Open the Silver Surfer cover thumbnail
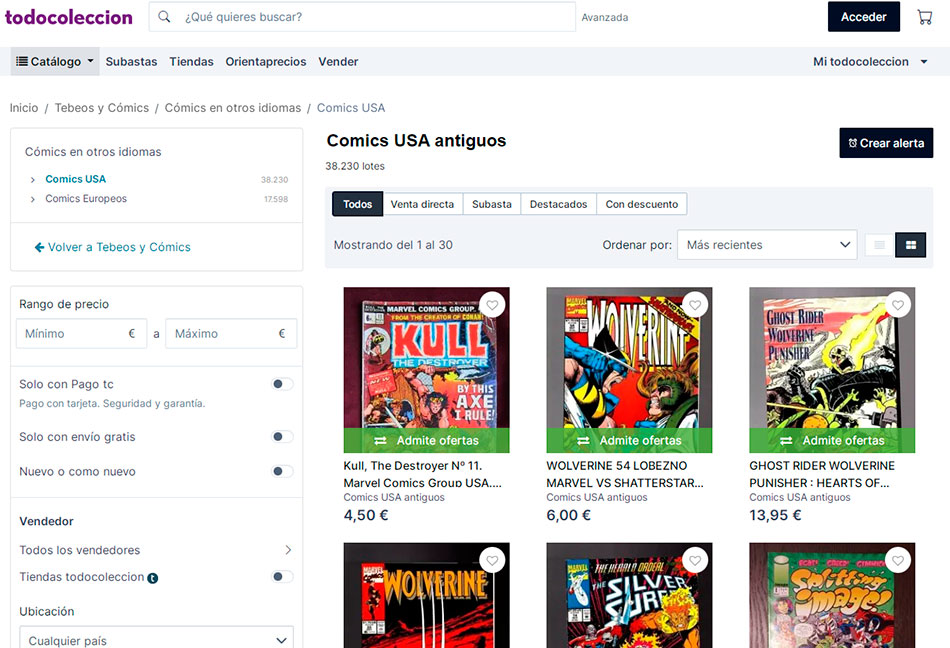The image size is (950, 648). coord(629,597)
